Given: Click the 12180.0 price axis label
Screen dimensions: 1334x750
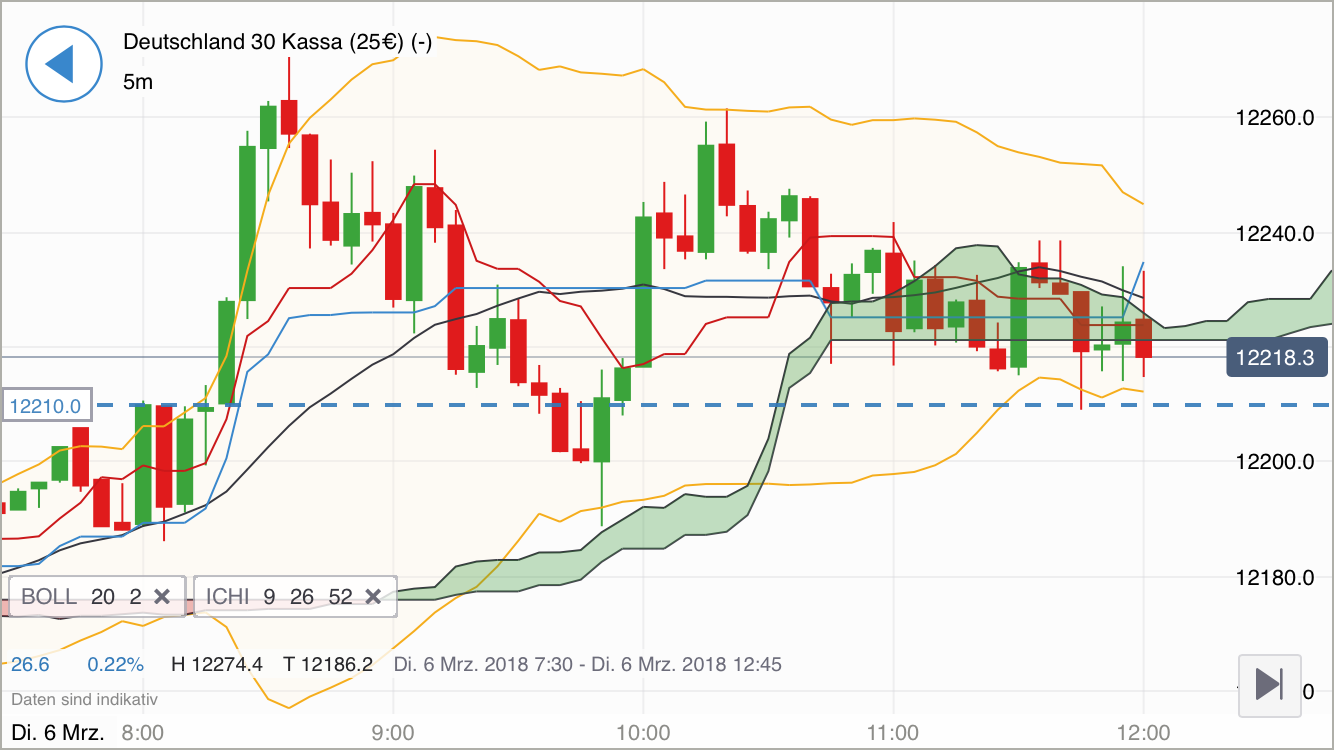Looking at the screenshot, I should (x=1274, y=578).
